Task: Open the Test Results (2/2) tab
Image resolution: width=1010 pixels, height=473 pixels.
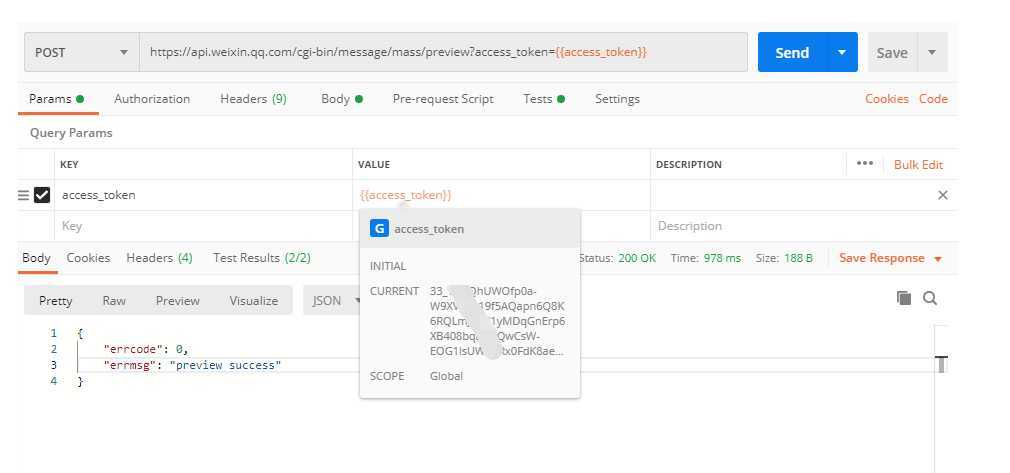Action: pyautogui.click(x=262, y=258)
